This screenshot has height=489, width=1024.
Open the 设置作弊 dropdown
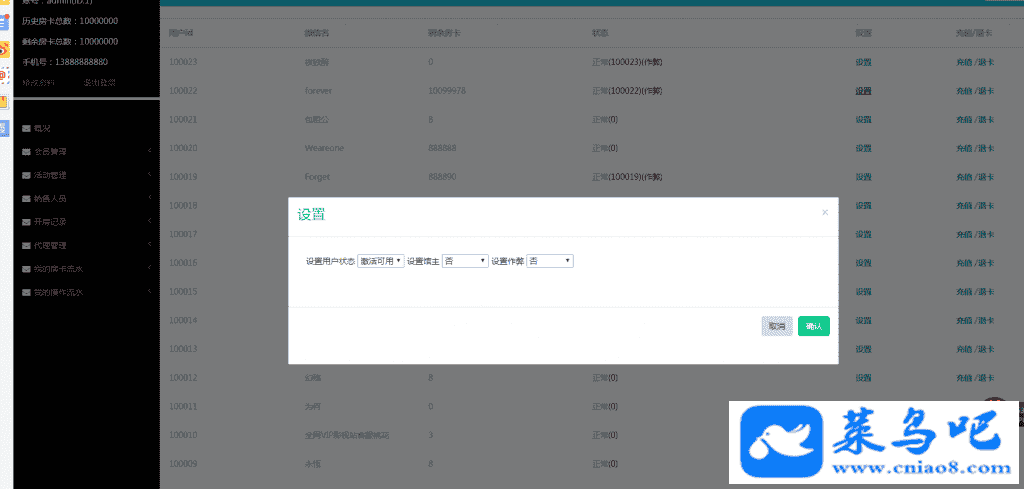(550, 261)
